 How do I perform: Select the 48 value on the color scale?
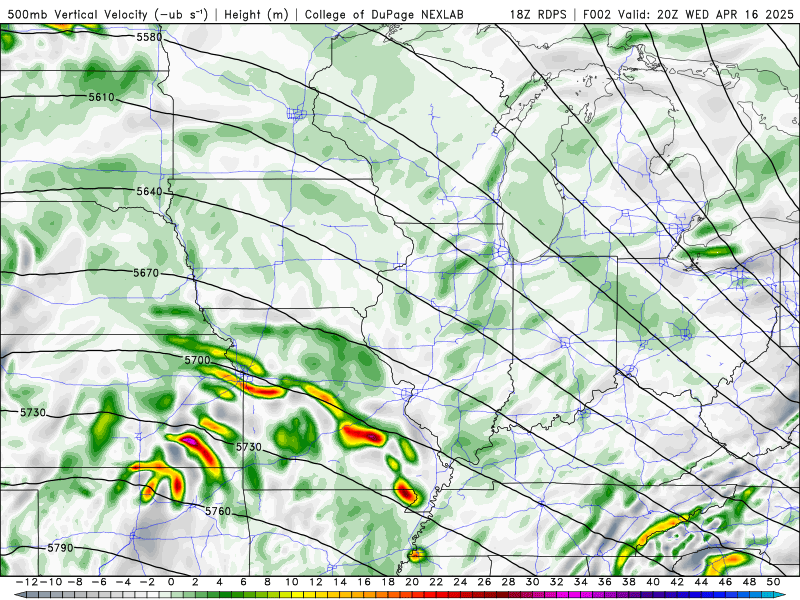tap(749, 582)
